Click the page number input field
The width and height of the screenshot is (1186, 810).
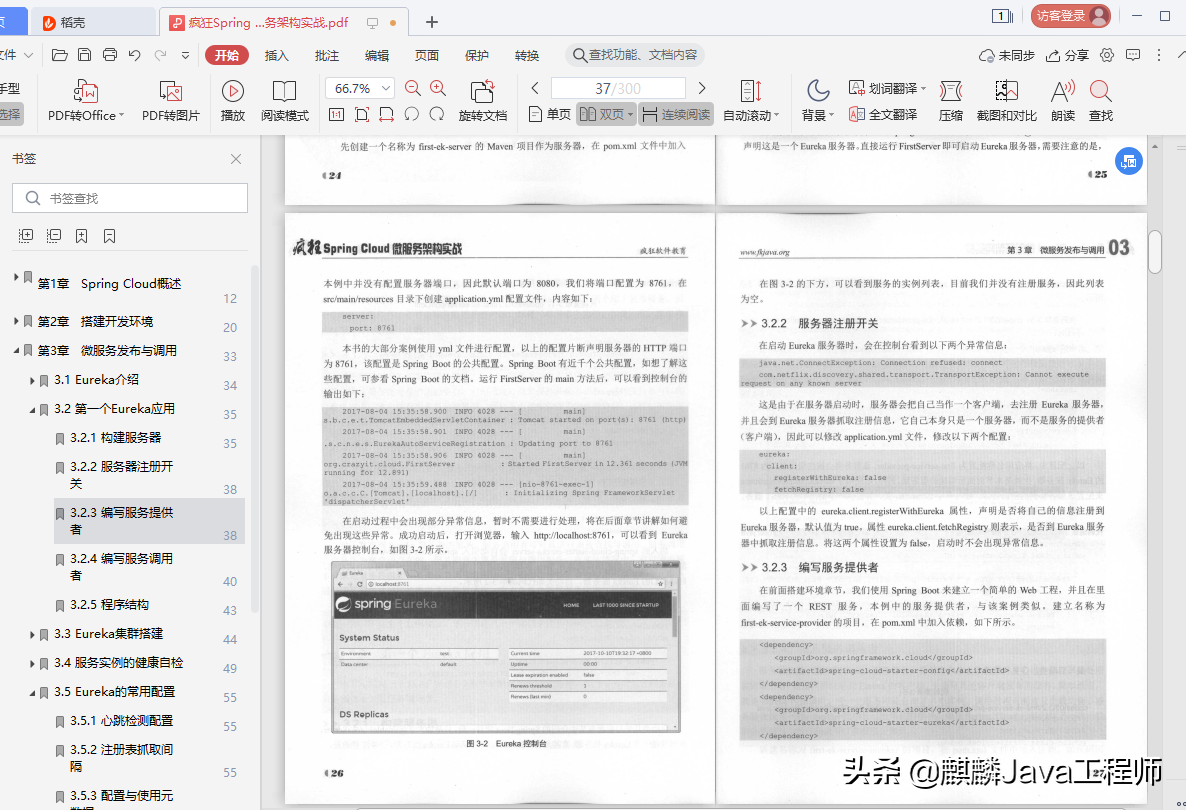click(618, 88)
